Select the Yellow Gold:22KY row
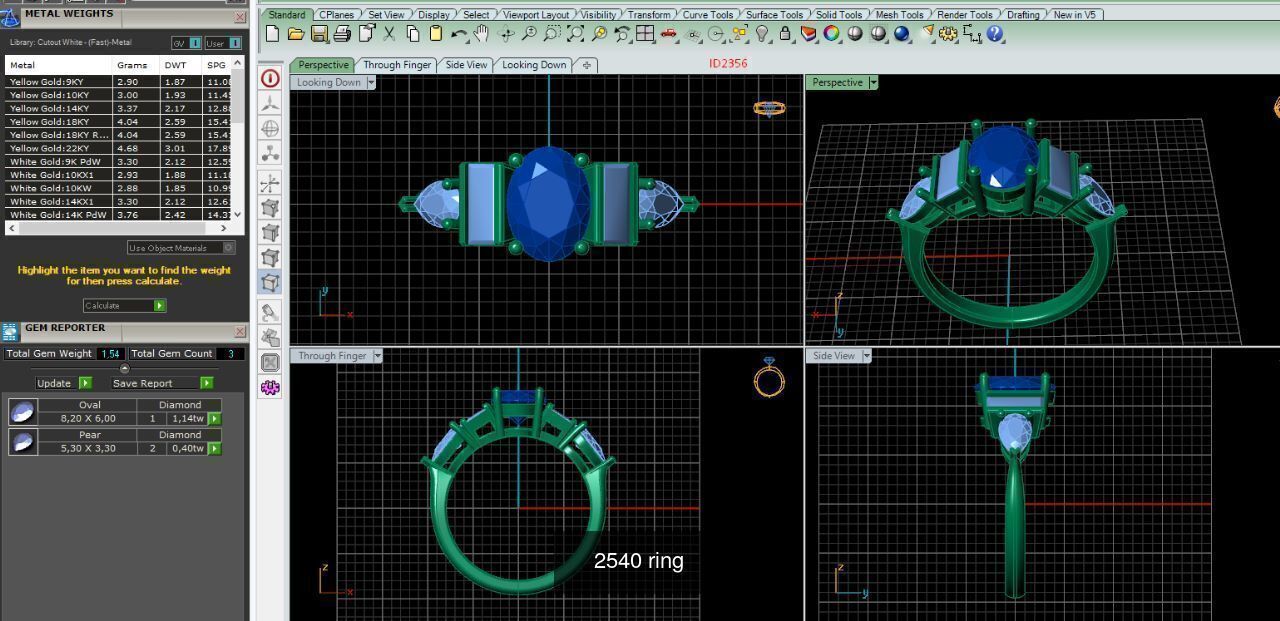Viewport: 1280px width, 621px height. coord(119,148)
